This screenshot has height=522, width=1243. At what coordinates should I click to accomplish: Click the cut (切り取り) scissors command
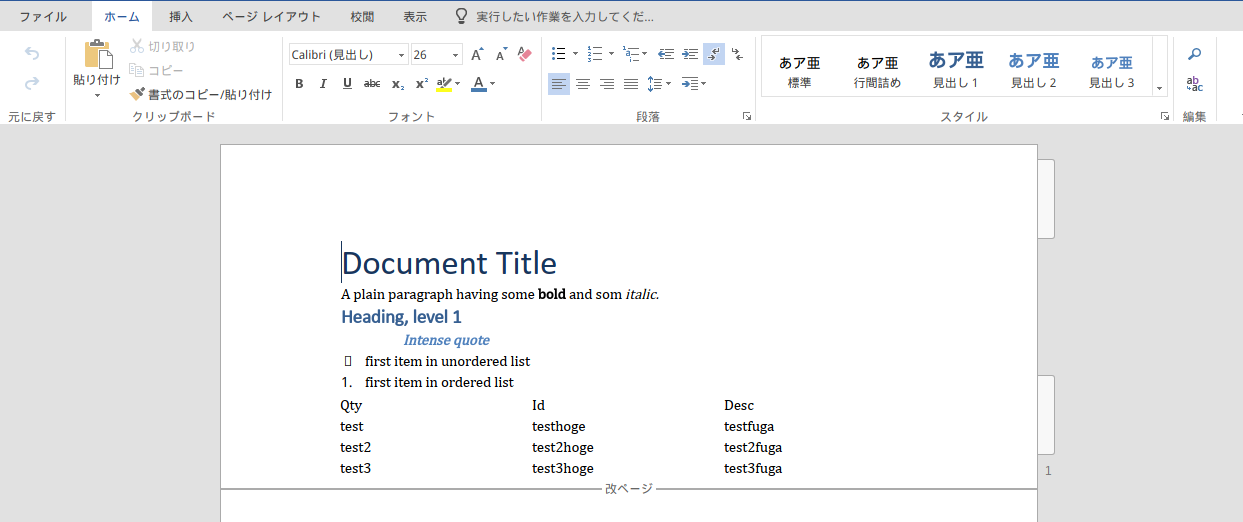162,46
